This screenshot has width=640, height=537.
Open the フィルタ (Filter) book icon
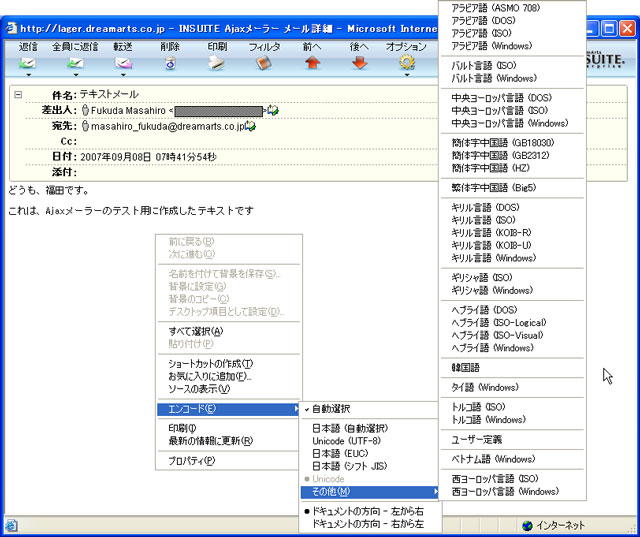[x=264, y=64]
